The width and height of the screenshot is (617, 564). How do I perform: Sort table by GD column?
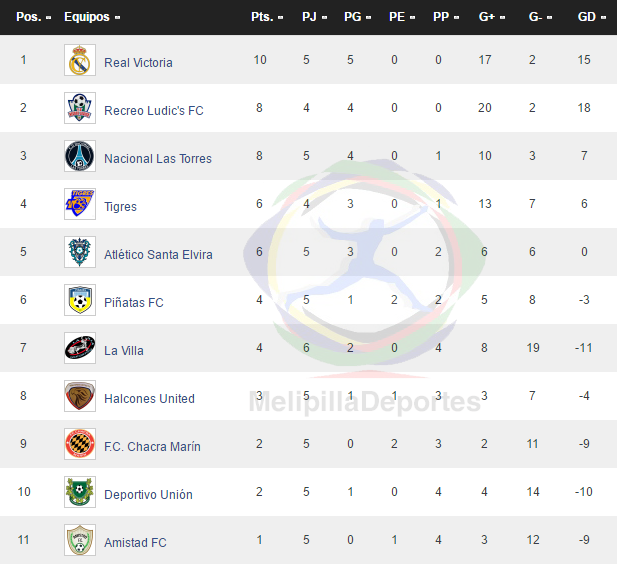pyautogui.click(x=590, y=17)
